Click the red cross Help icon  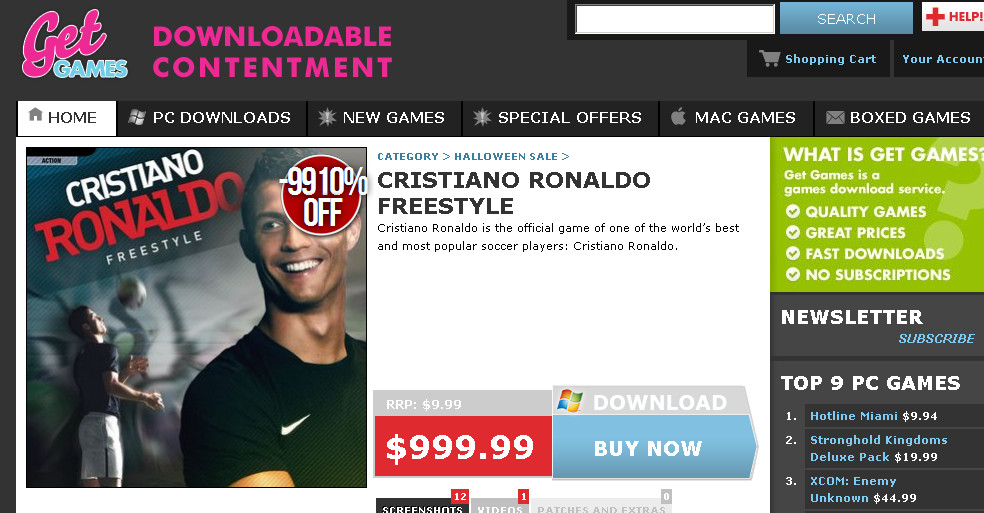click(x=935, y=16)
